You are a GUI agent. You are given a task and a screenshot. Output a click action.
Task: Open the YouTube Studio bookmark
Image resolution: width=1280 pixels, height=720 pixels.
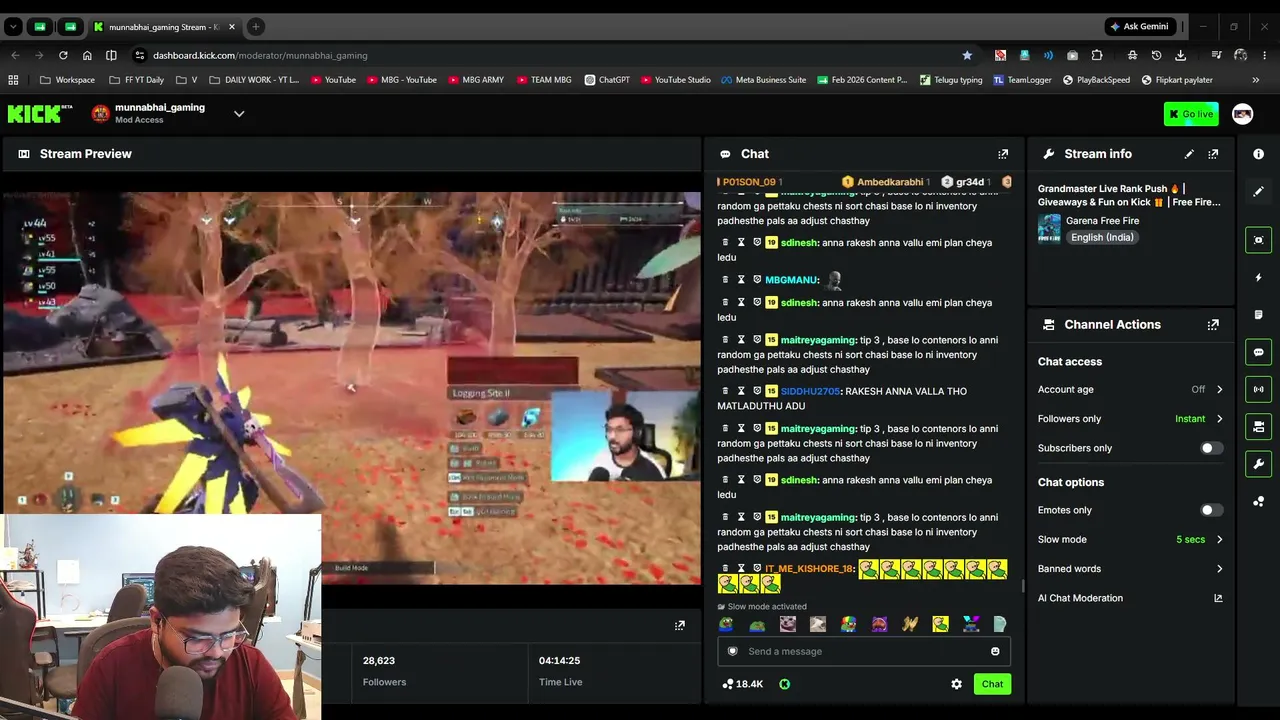(x=675, y=80)
